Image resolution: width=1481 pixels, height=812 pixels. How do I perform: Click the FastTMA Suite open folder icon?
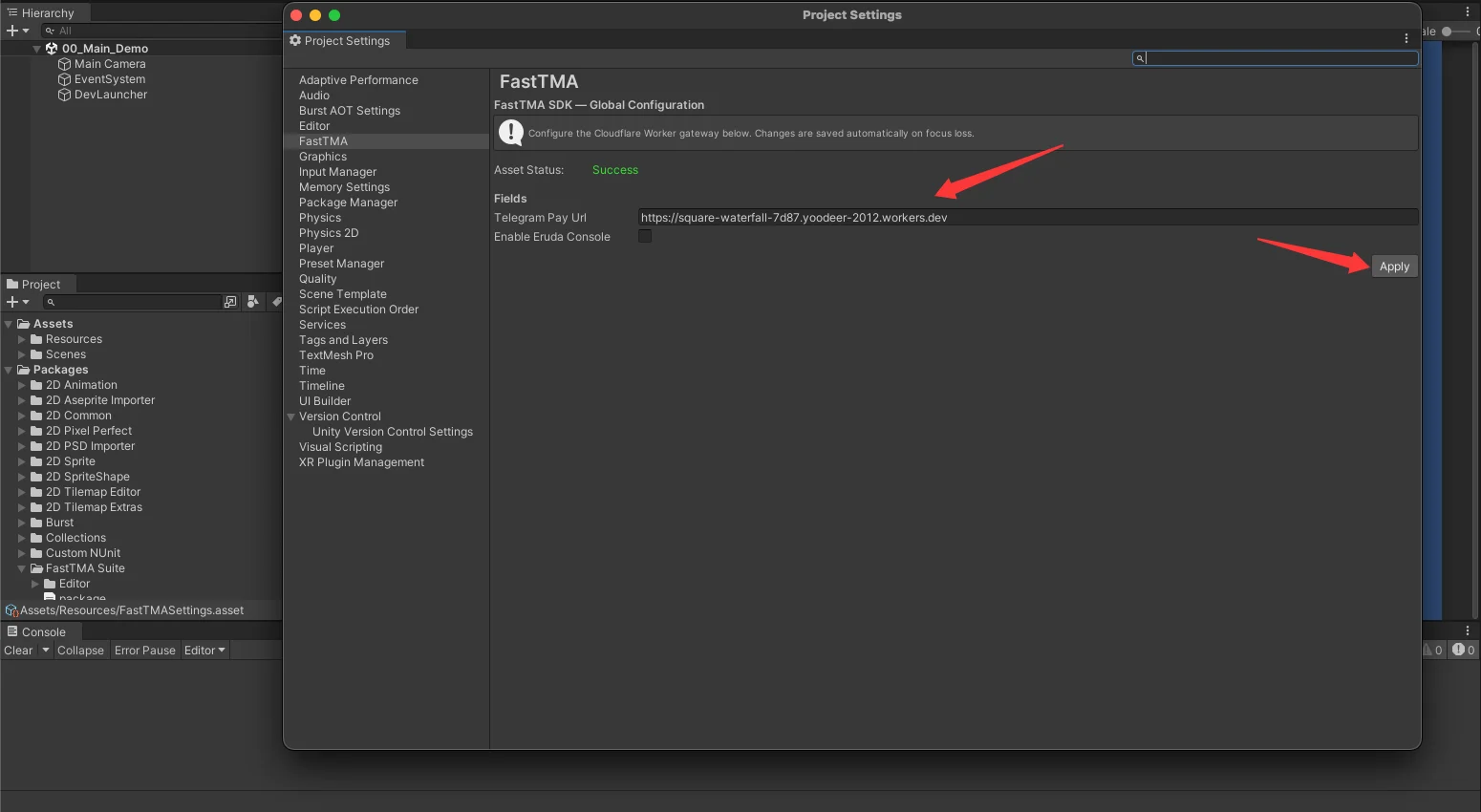36,568
